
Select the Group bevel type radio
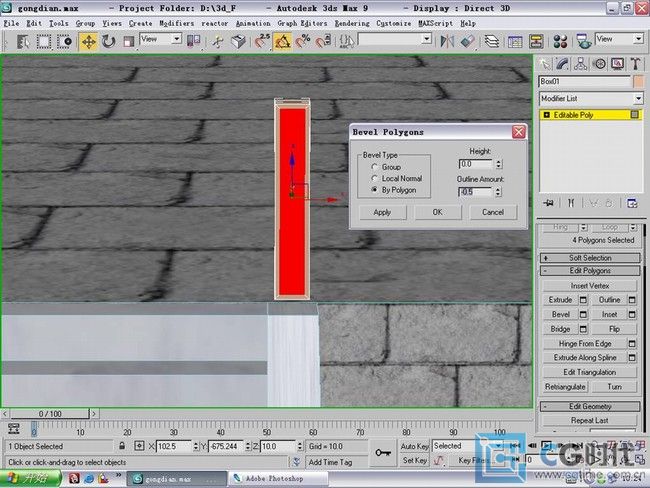pyautogui.click(x=374, y=167)
